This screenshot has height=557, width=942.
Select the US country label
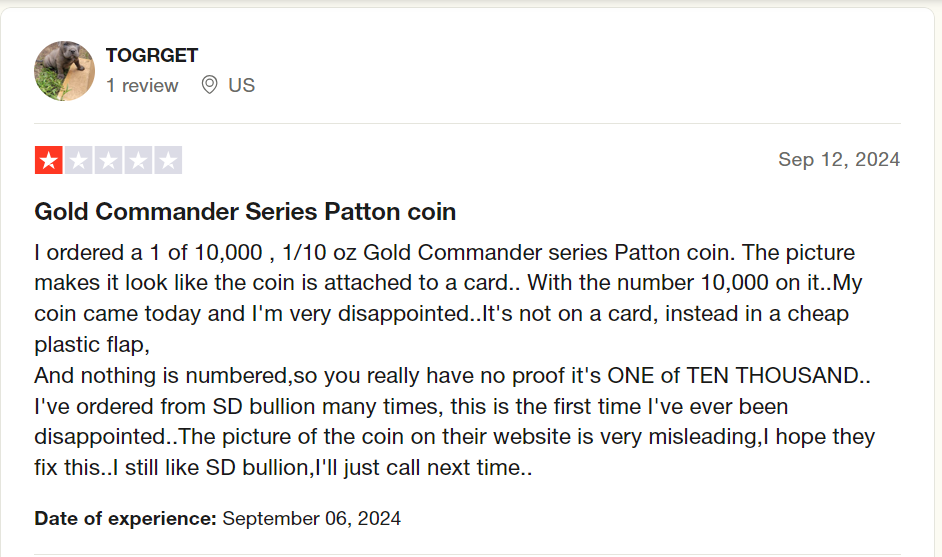coord(242,85)
